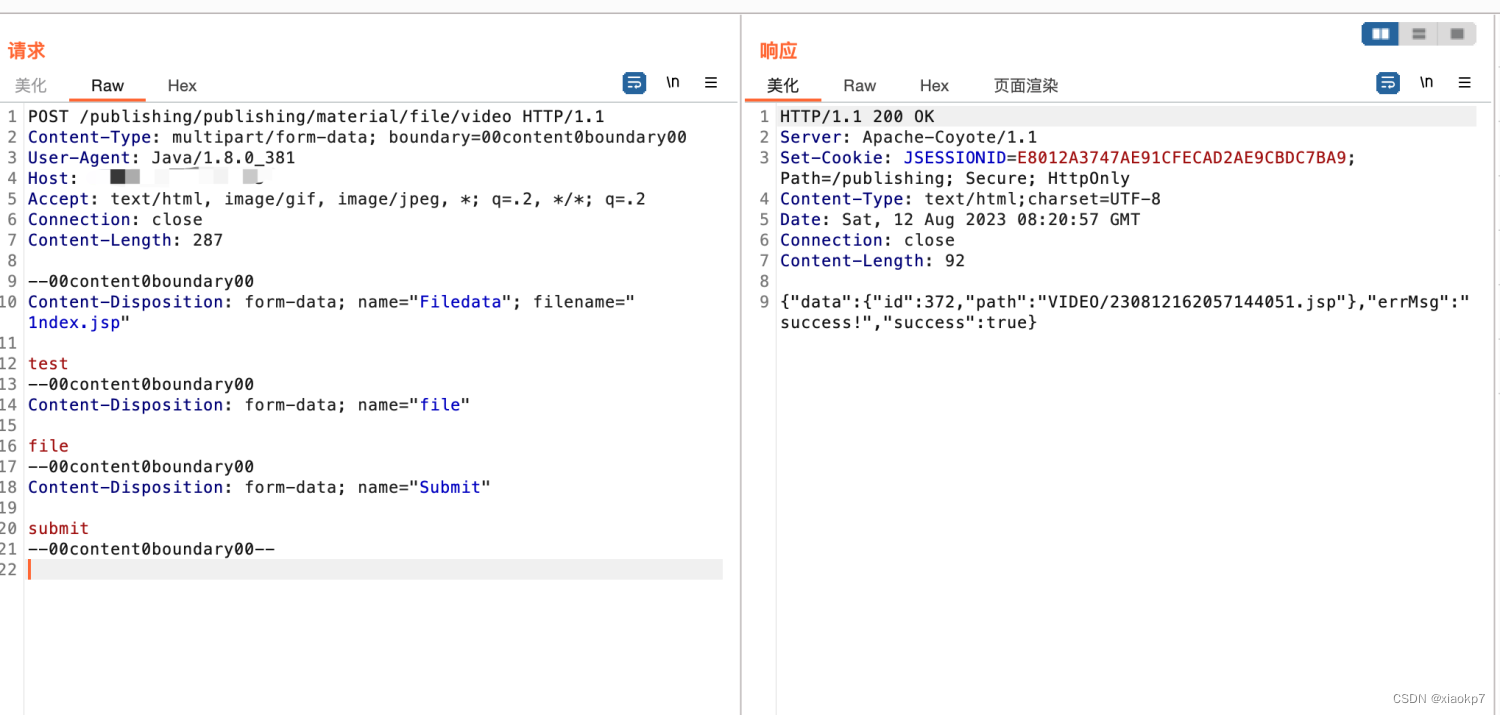Select the request 美化 tab

pos(31,86)
